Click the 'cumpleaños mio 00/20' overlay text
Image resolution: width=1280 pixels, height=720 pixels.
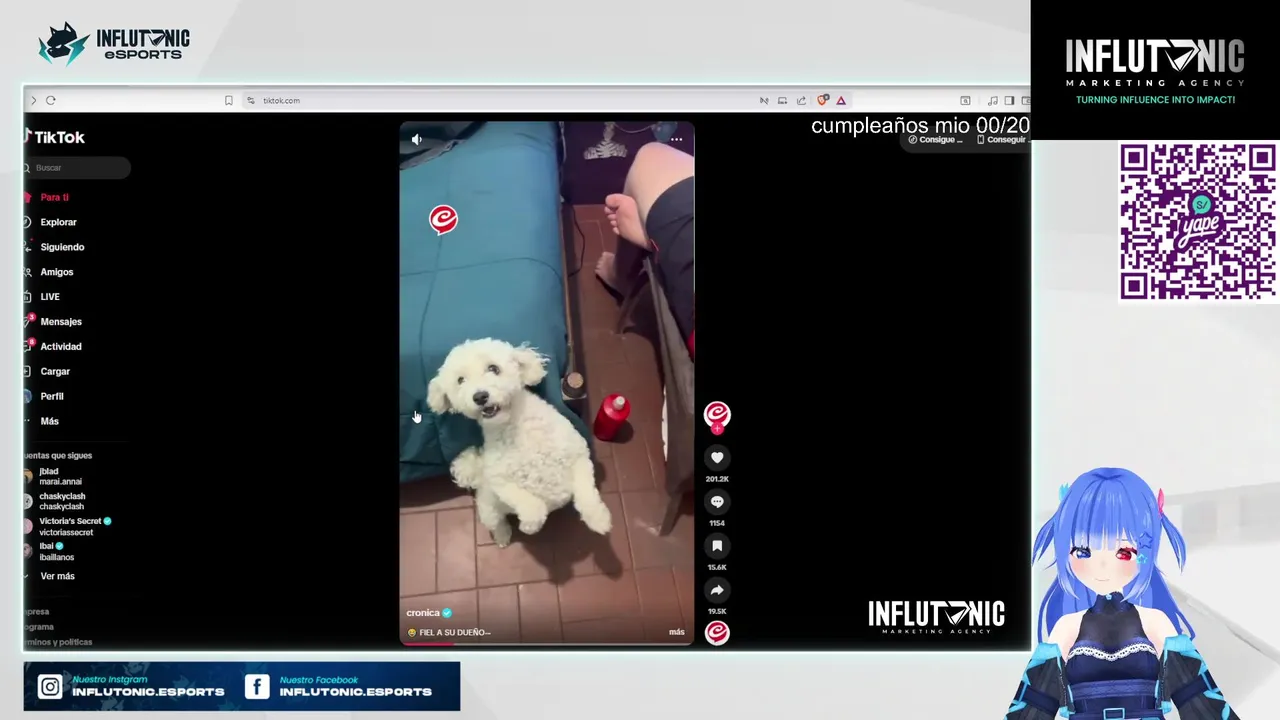(920, 126)
